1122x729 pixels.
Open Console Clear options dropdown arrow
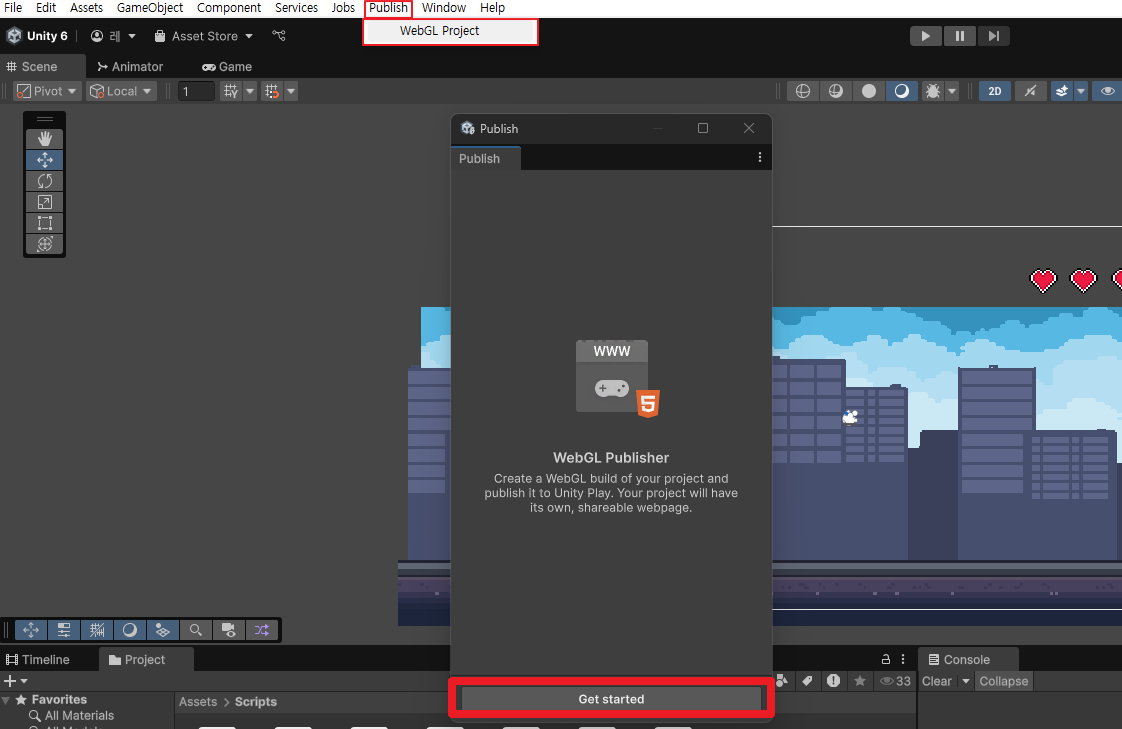965,681
